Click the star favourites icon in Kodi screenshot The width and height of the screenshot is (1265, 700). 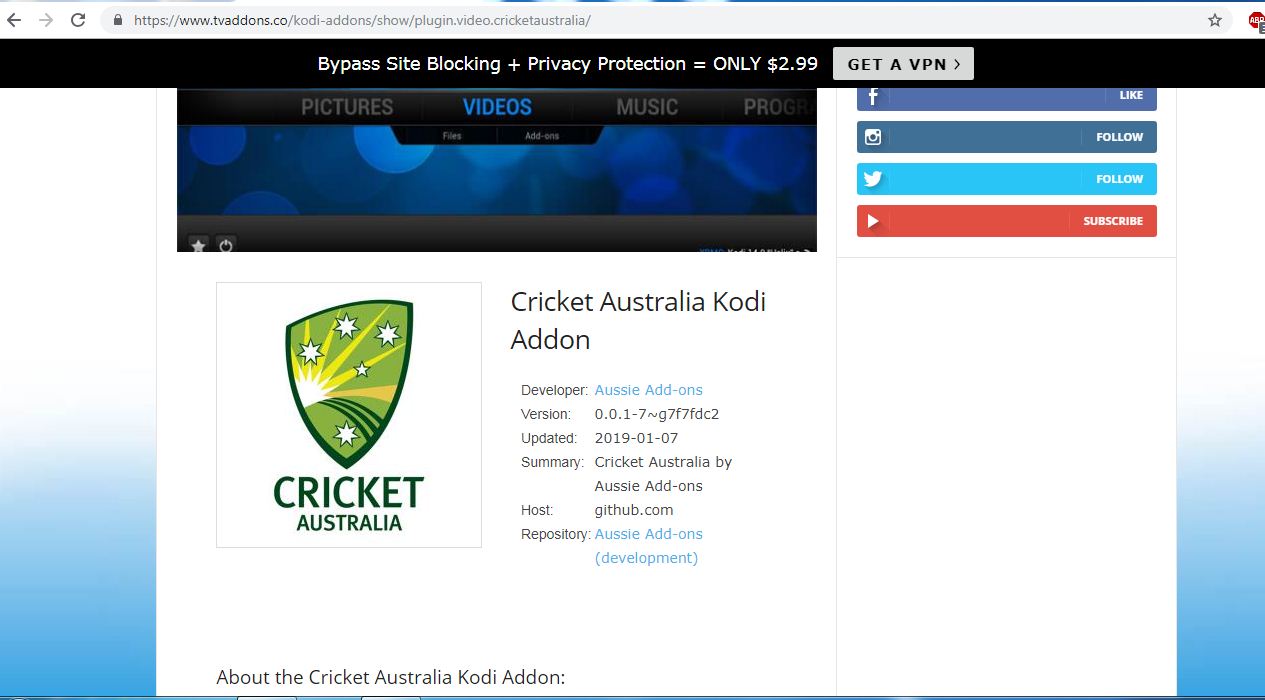(x=198, y=245)
